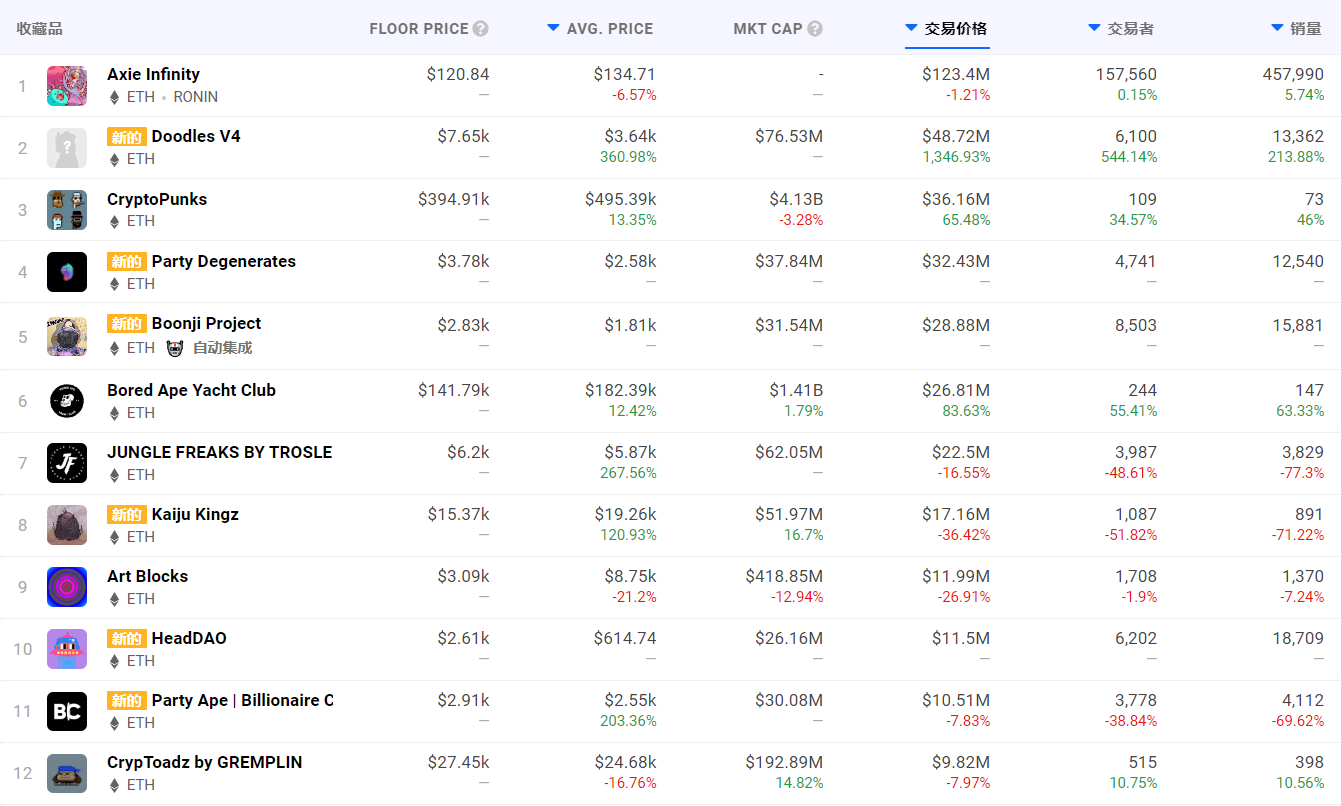Click the 收藏品 column header
The height and width of the screenshot is (806, 1341).
tap(40, 29)
